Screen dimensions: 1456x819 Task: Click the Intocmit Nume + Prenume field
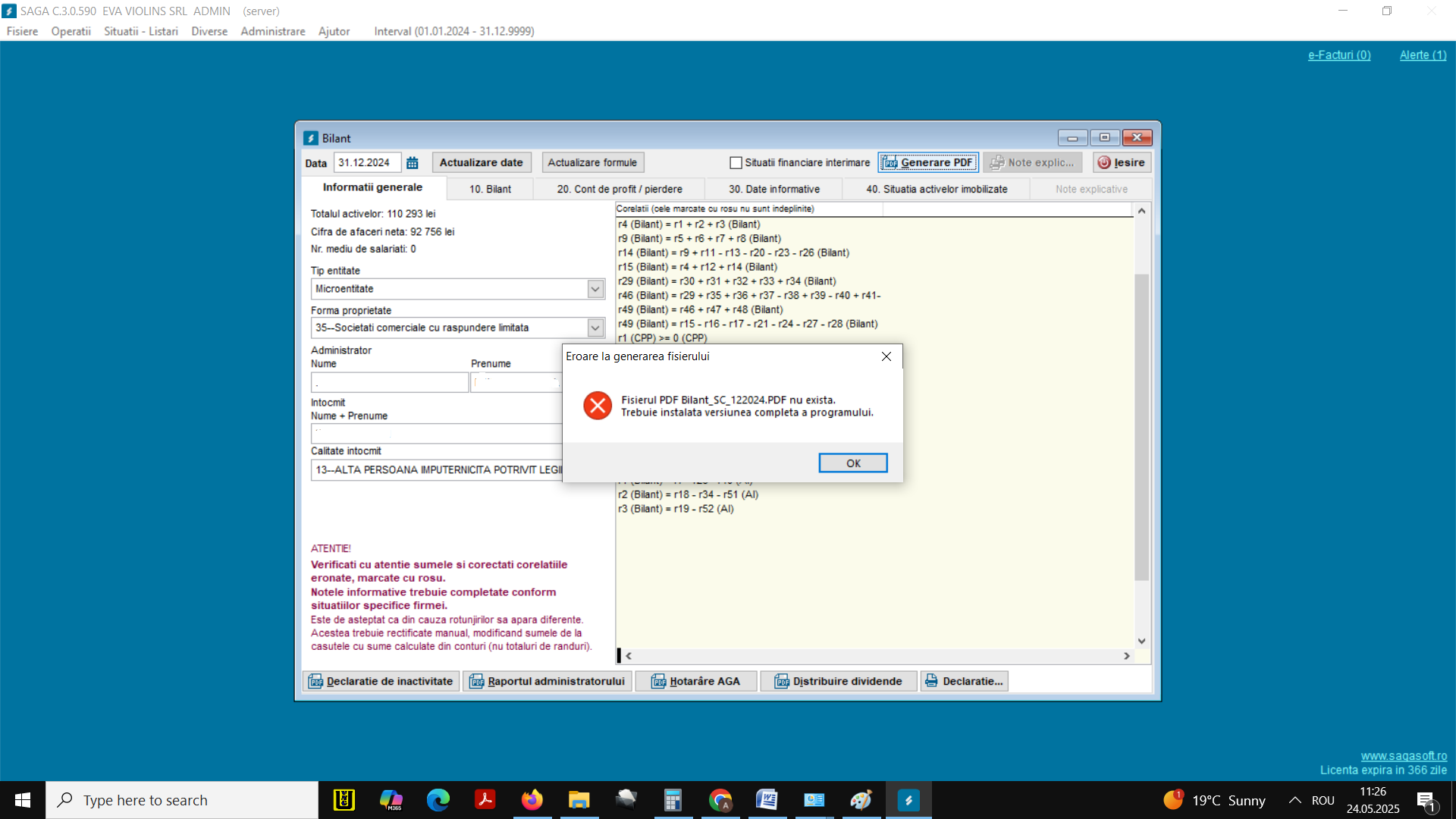436,434
